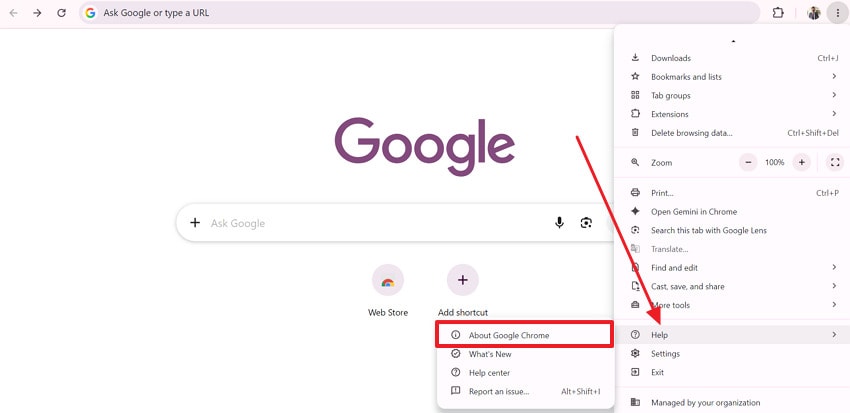The width and height of the screenshot is (850, 413).
Task: Click the address bar URL field
Action: click(420, 13)
